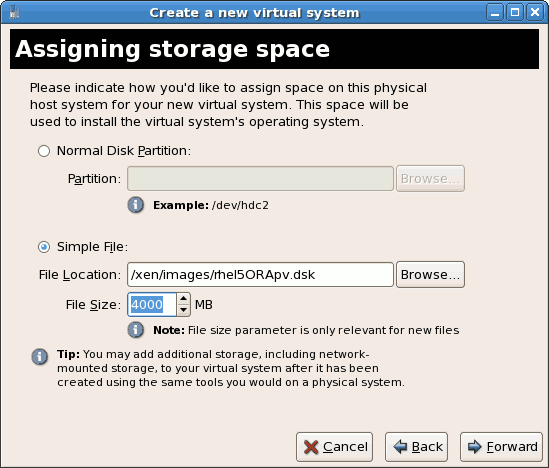Click the File Location text field

260,275
